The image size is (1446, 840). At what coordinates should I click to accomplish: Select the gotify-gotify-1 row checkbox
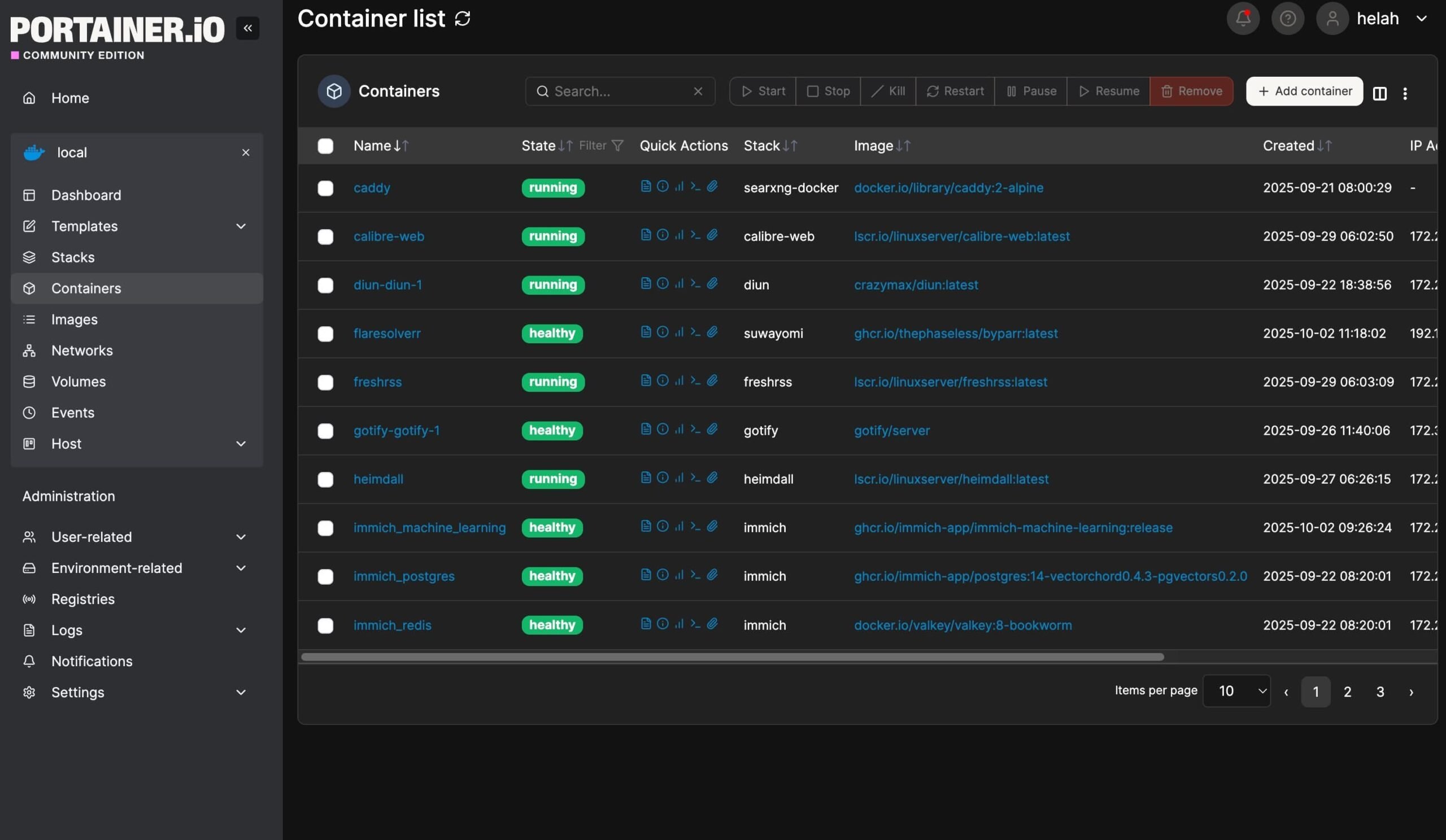point(325,431)
